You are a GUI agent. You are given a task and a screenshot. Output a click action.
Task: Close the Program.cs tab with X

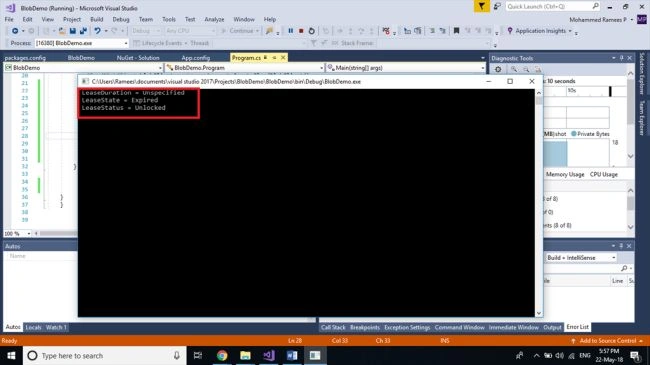tap(283, 58)
